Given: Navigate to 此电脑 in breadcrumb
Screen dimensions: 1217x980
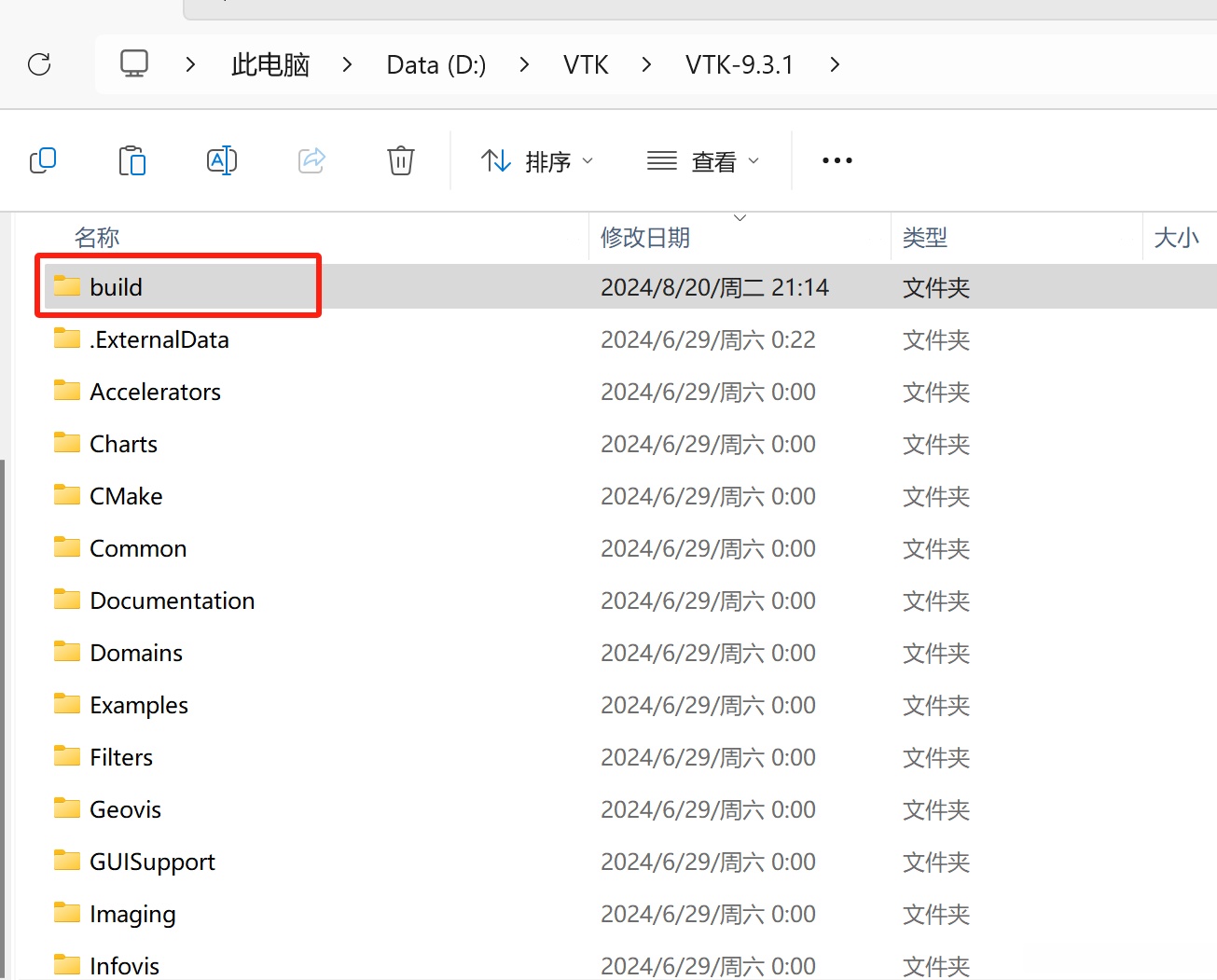Looking at the screenshot, I should [x=270, y=64].
